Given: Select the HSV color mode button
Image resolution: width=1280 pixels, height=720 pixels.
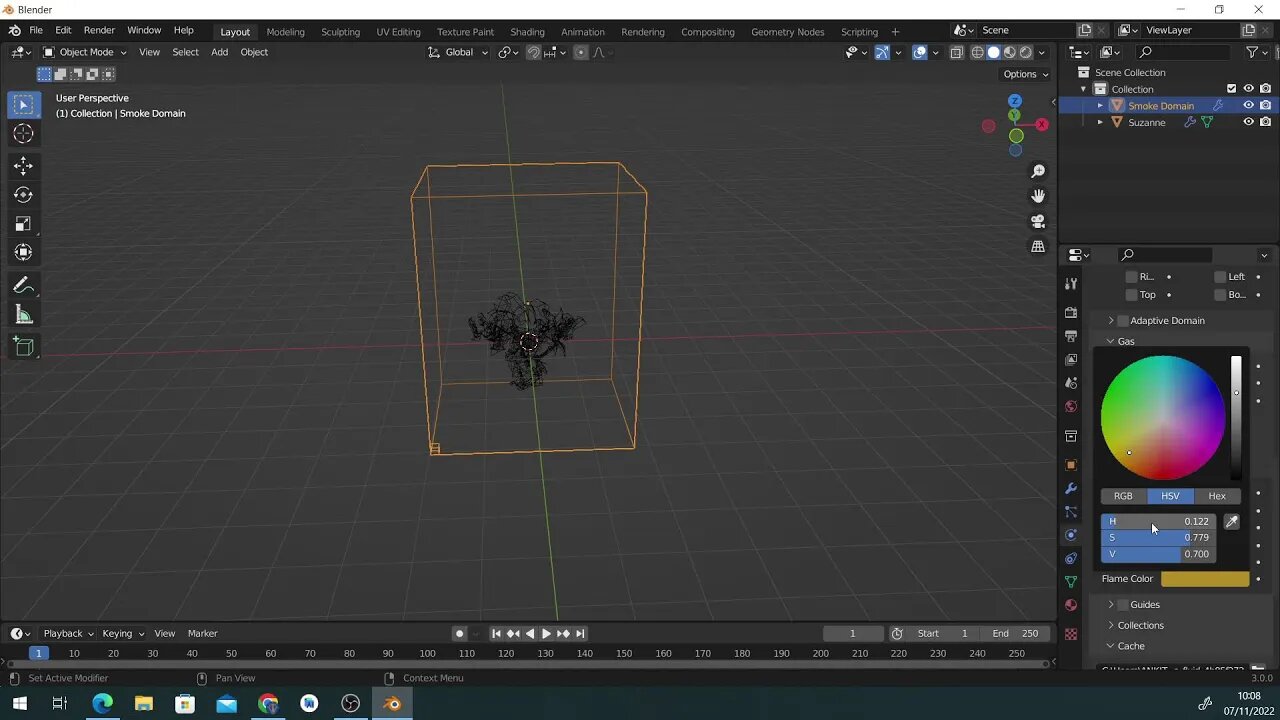Looking at the screenshot, I should [1170, 496].
